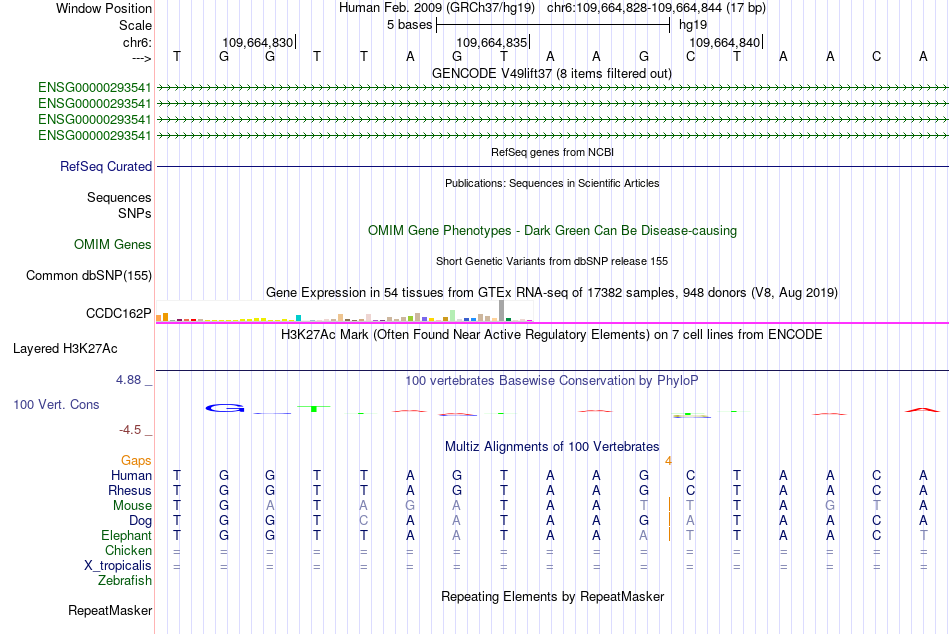
Task: Click the GTEx Gene Expression track title
Action: 552,293
